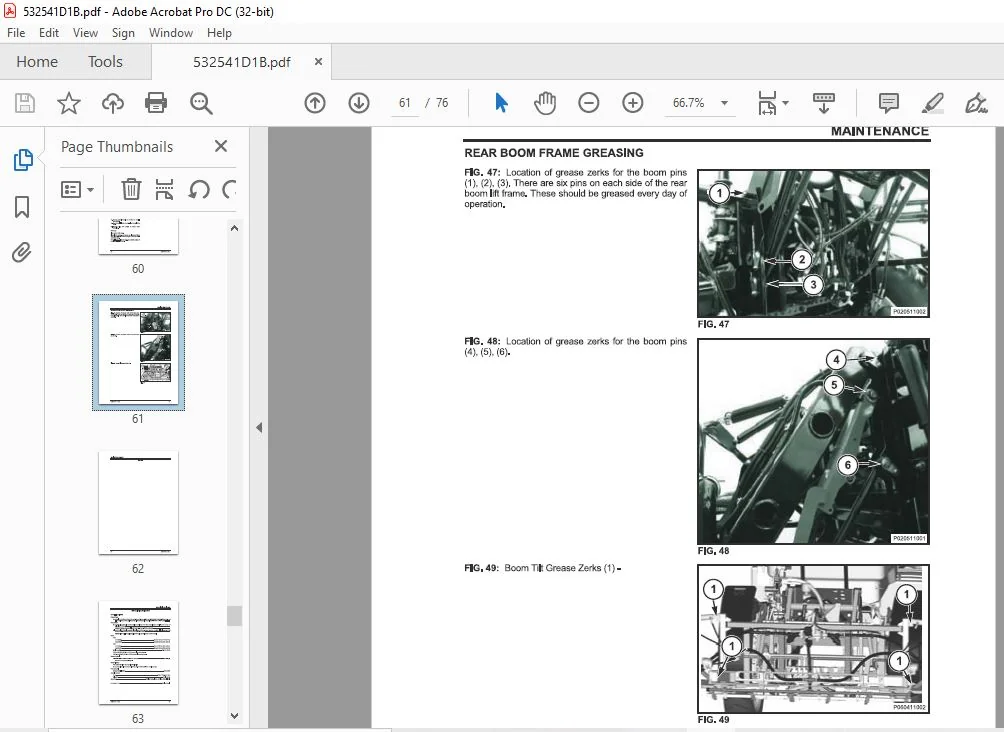Image resolution: width=1004 pixels, height=732 pixels.
Task: Click the scrolling mode keyboard icon
Action: tap(823, 103)
